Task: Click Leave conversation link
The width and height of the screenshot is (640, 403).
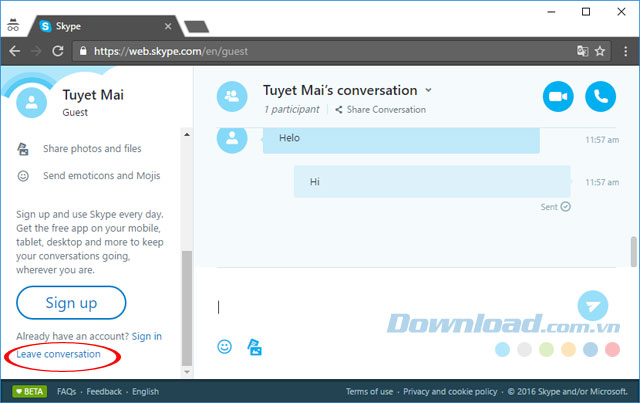Action: pos(58,354)
